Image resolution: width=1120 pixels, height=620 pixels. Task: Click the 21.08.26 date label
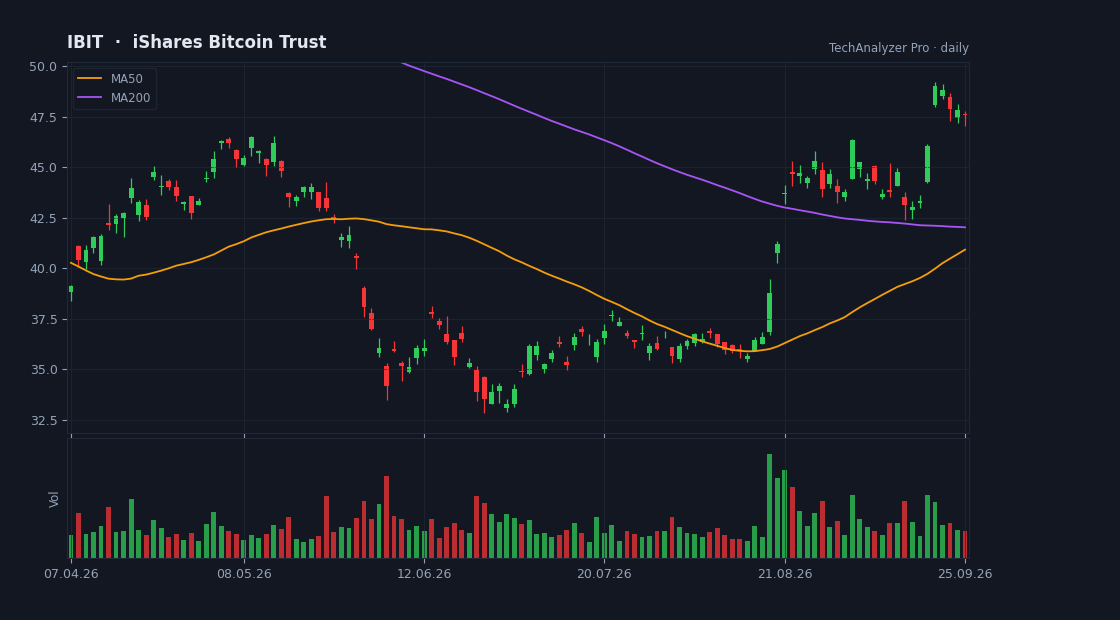(785, 574)
